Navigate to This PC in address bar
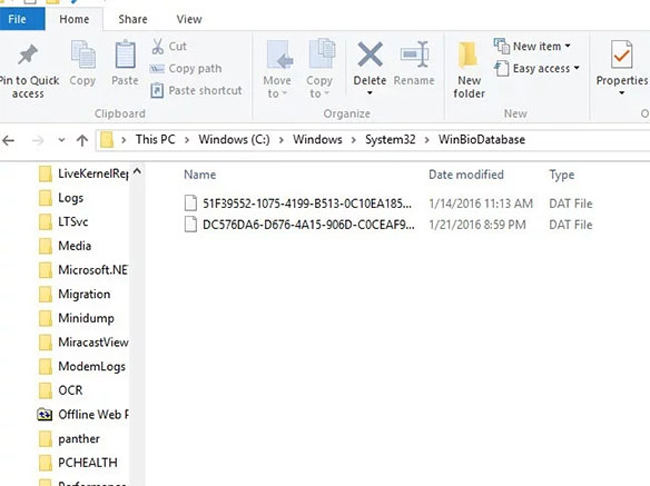The image size is (650, 486). pos(155,140)
